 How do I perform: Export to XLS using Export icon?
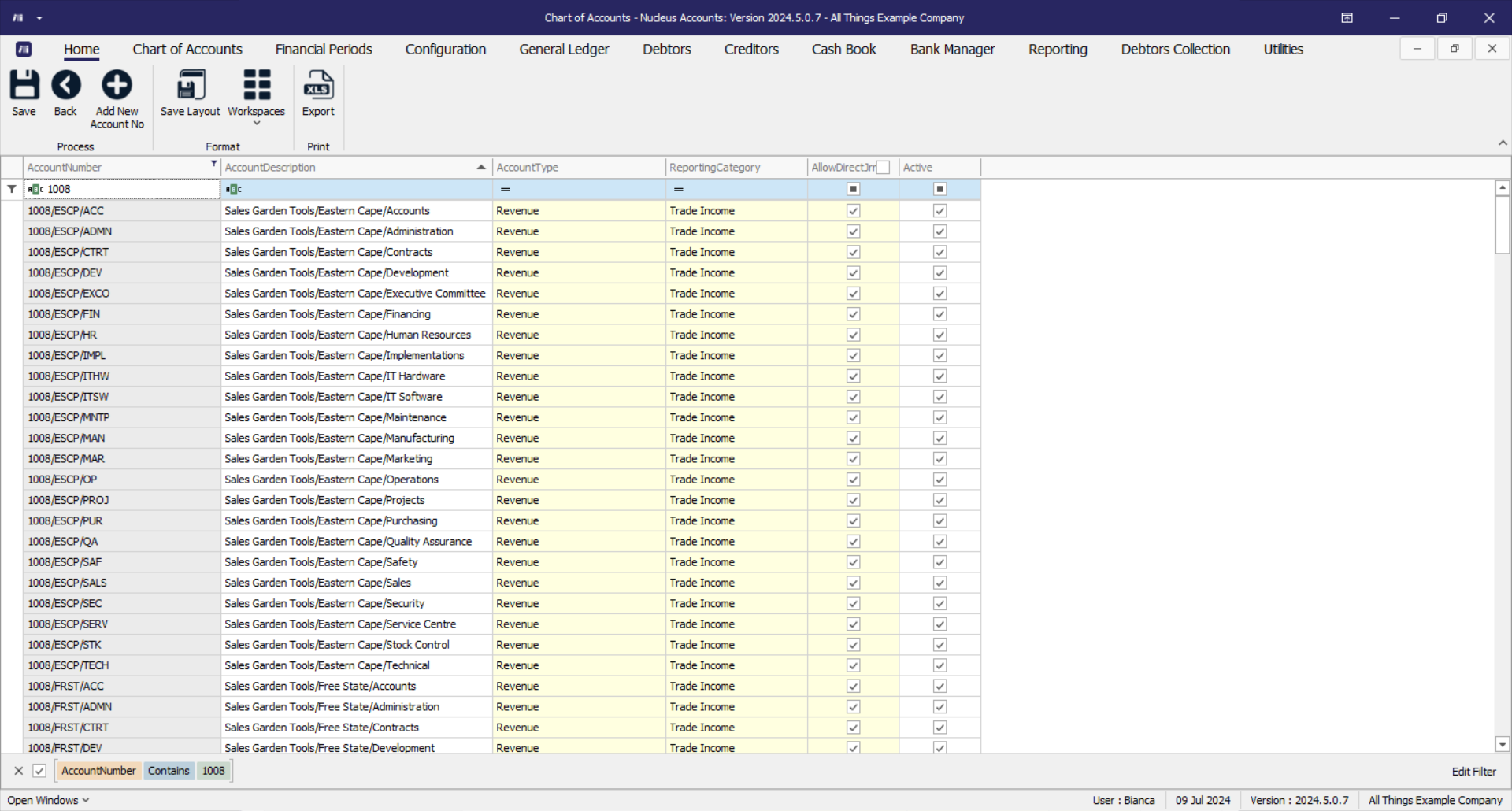tap(318, 85)
